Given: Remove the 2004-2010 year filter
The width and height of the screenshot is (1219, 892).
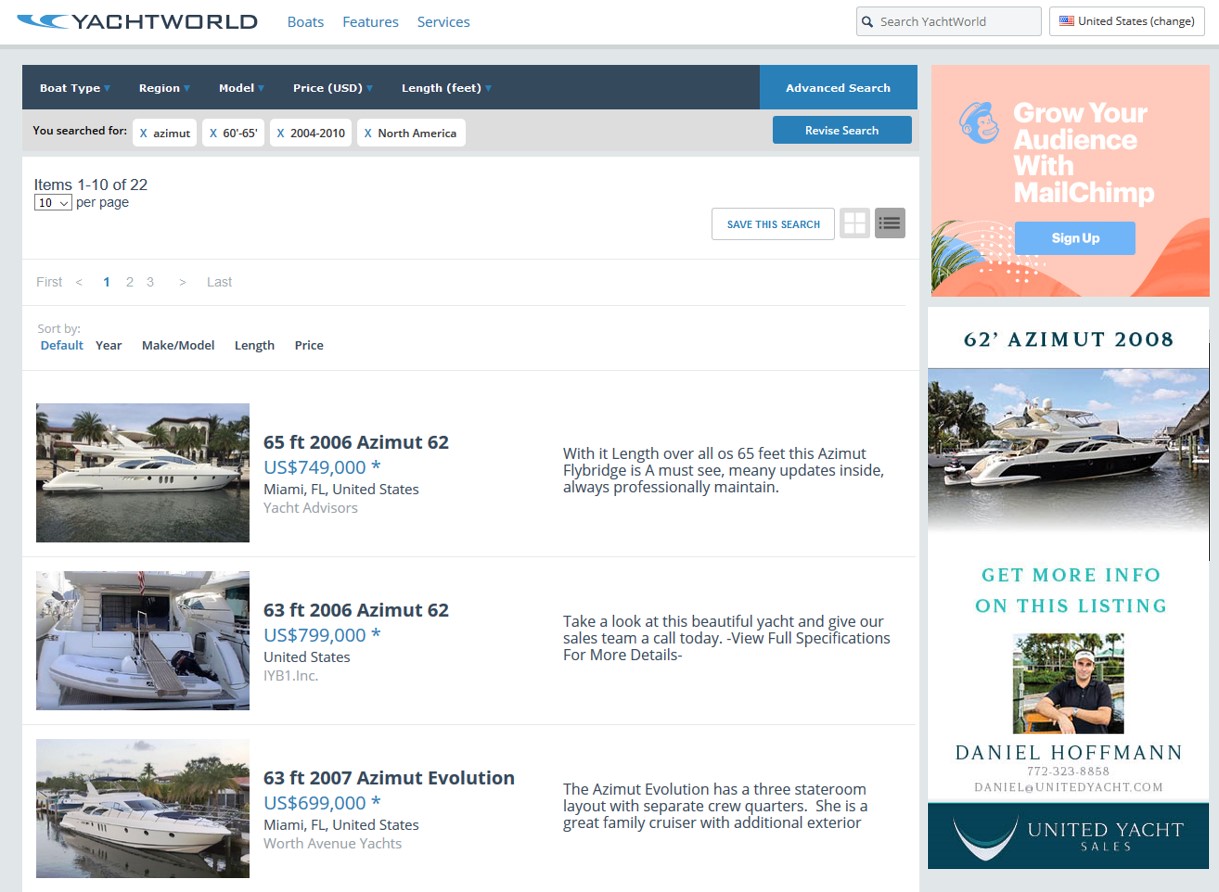Looking at the screenshot, I should [x=281, y=133].
